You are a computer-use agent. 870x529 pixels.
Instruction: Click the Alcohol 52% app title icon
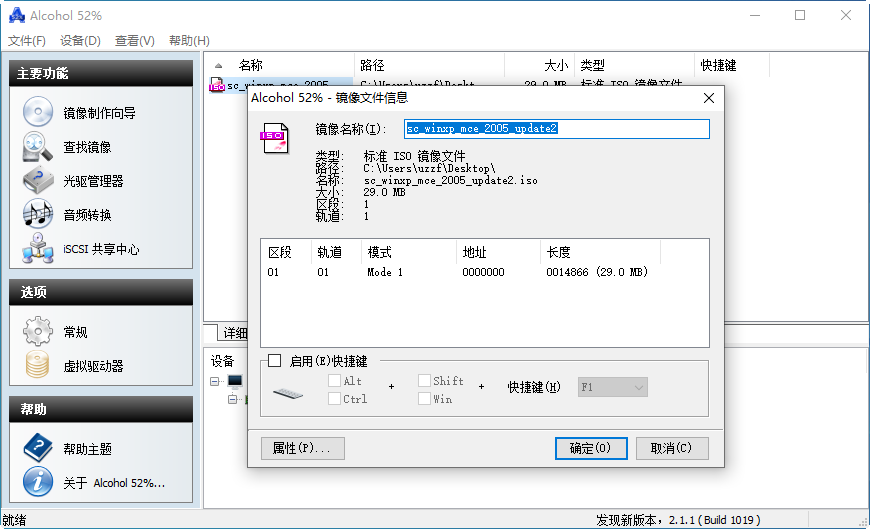tap(17, 16)
